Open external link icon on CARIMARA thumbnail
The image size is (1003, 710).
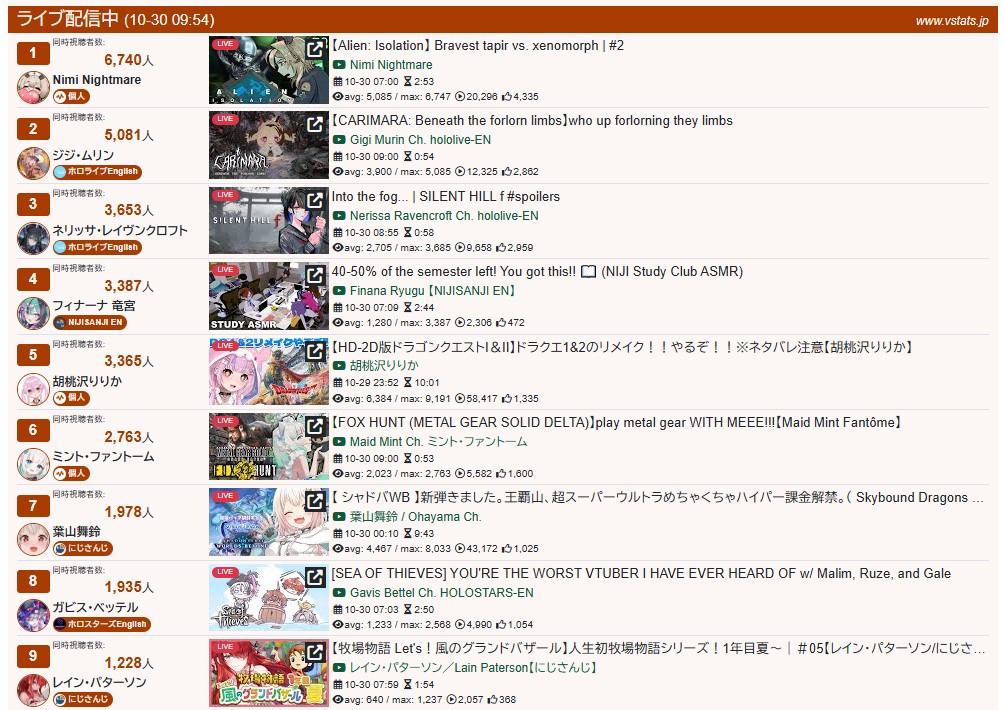tap(315, 123)
